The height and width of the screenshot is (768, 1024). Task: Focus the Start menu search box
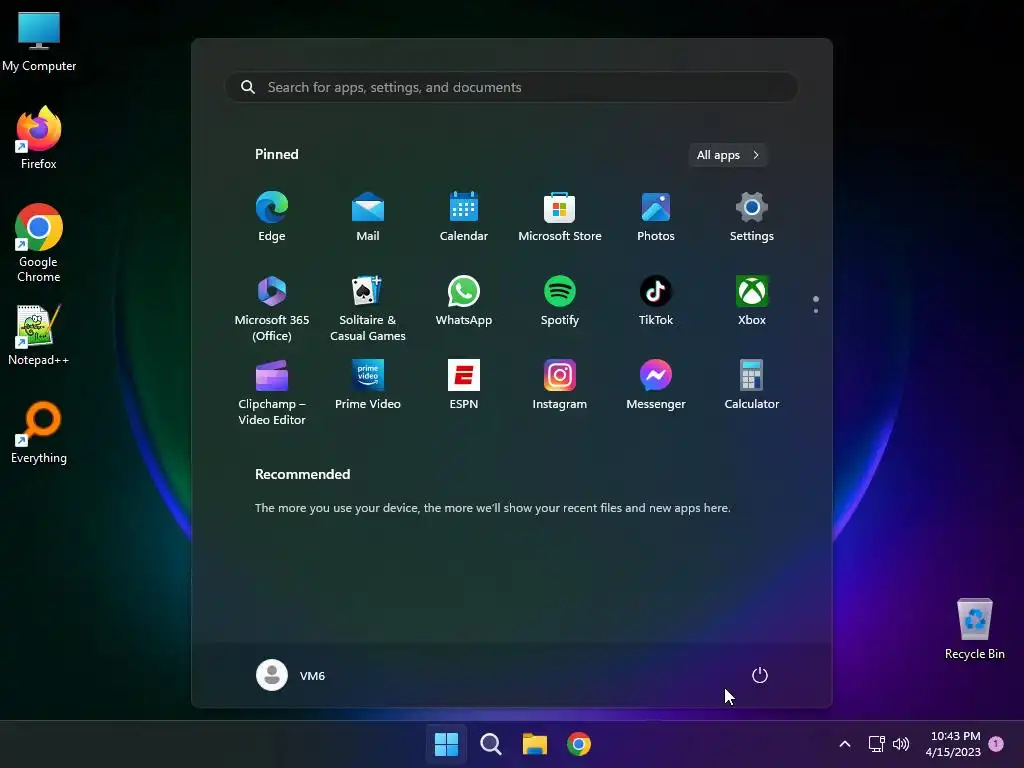point(511,87)
